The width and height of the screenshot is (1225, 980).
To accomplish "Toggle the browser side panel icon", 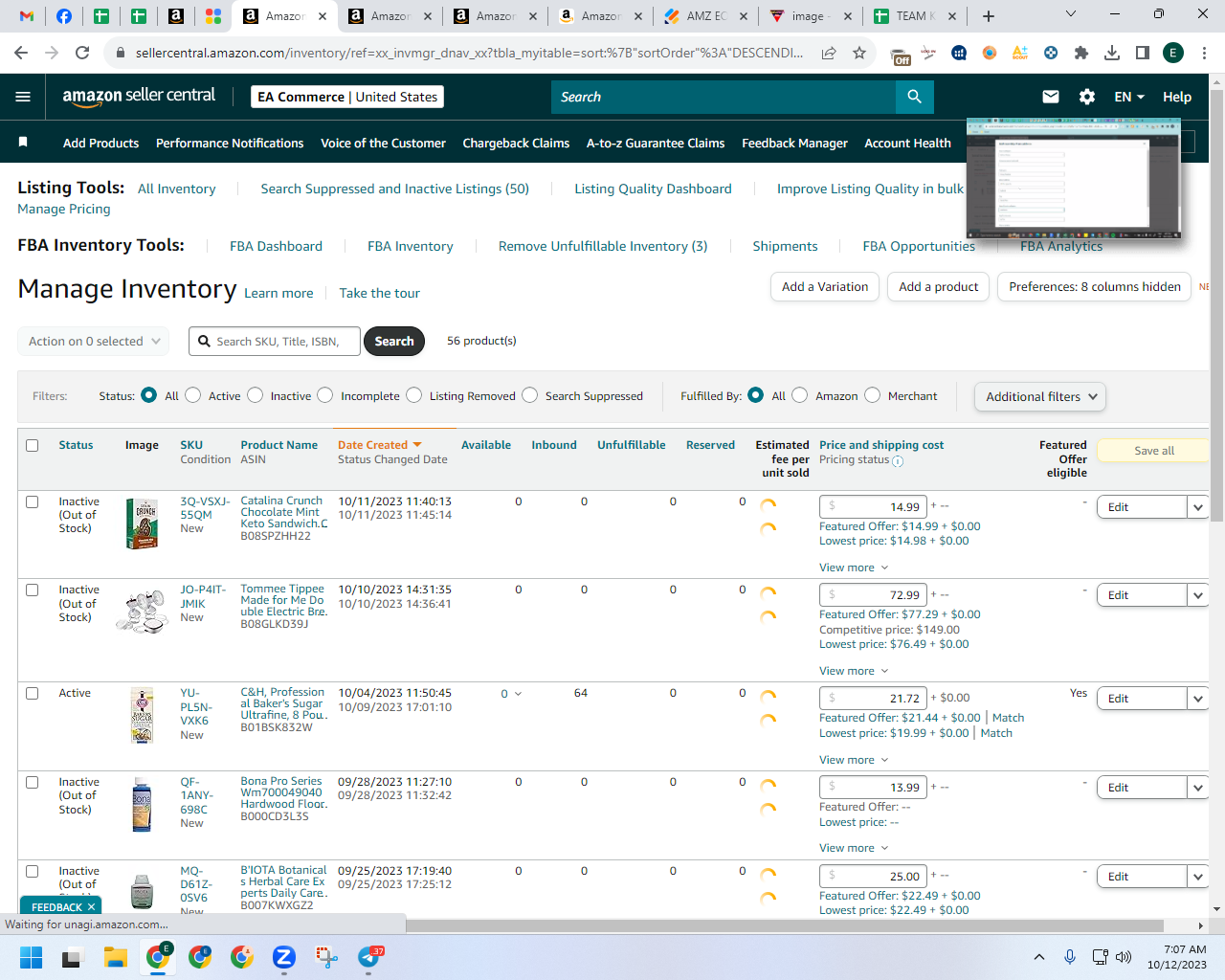I will (x=1143, y=53).
